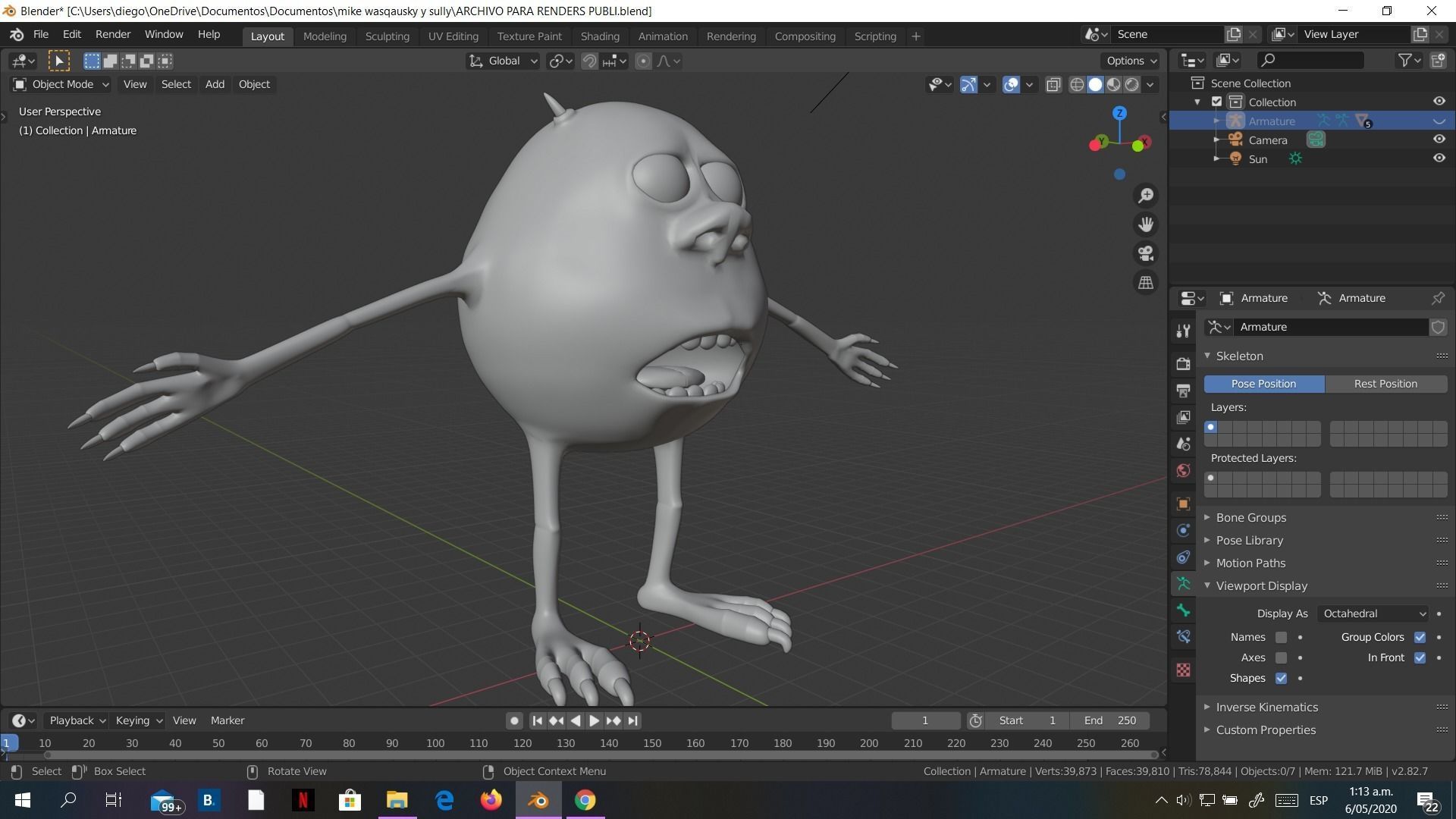Image resolution: width=1456 pixels, height=819 pixels.
Task: Switch perspective/orthographic grid icon
Action: click(1146, 282)
